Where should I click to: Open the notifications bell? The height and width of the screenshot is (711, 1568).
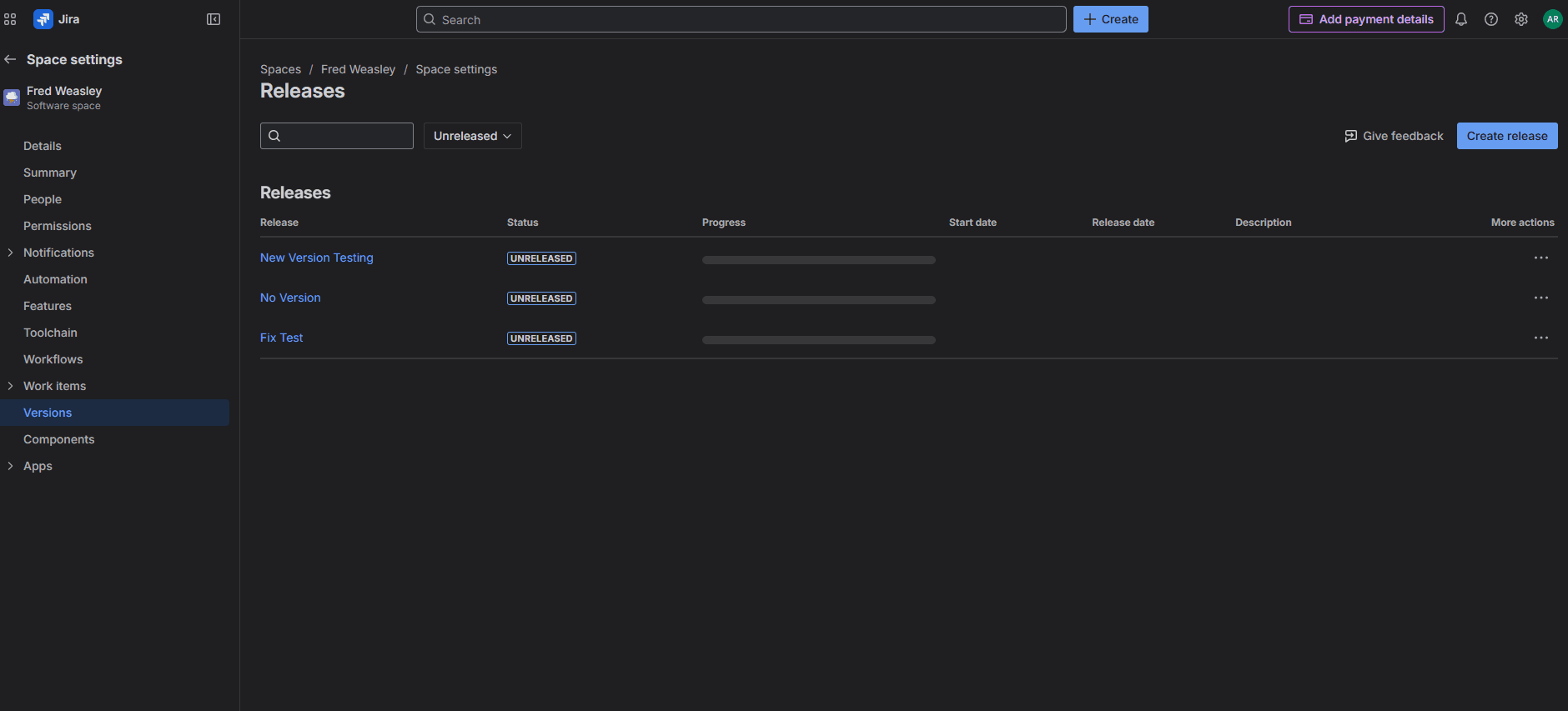tap(1461, 19)
